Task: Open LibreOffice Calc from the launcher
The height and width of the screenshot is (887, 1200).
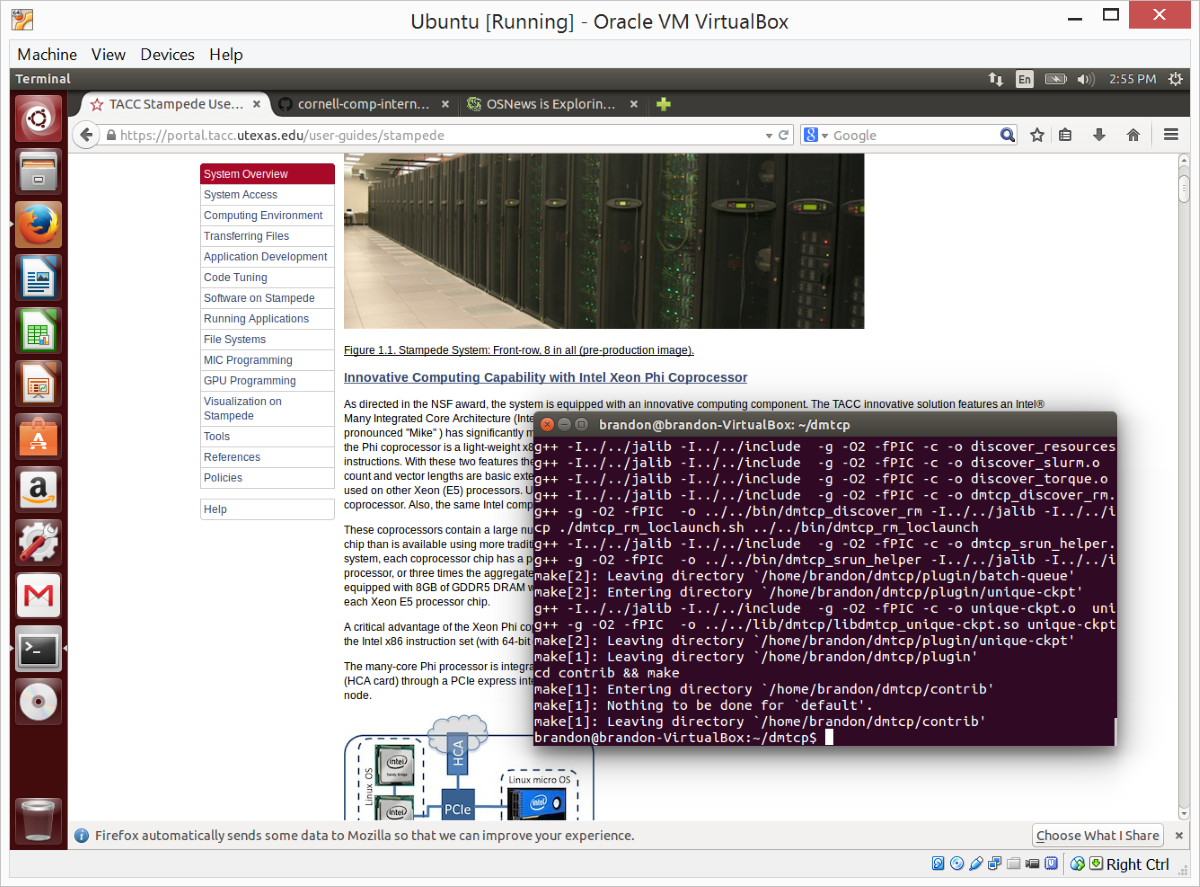Action: 38,331
